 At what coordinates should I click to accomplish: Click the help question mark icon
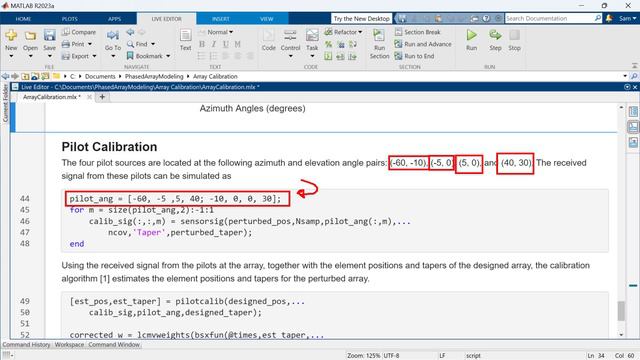point(486,18)
